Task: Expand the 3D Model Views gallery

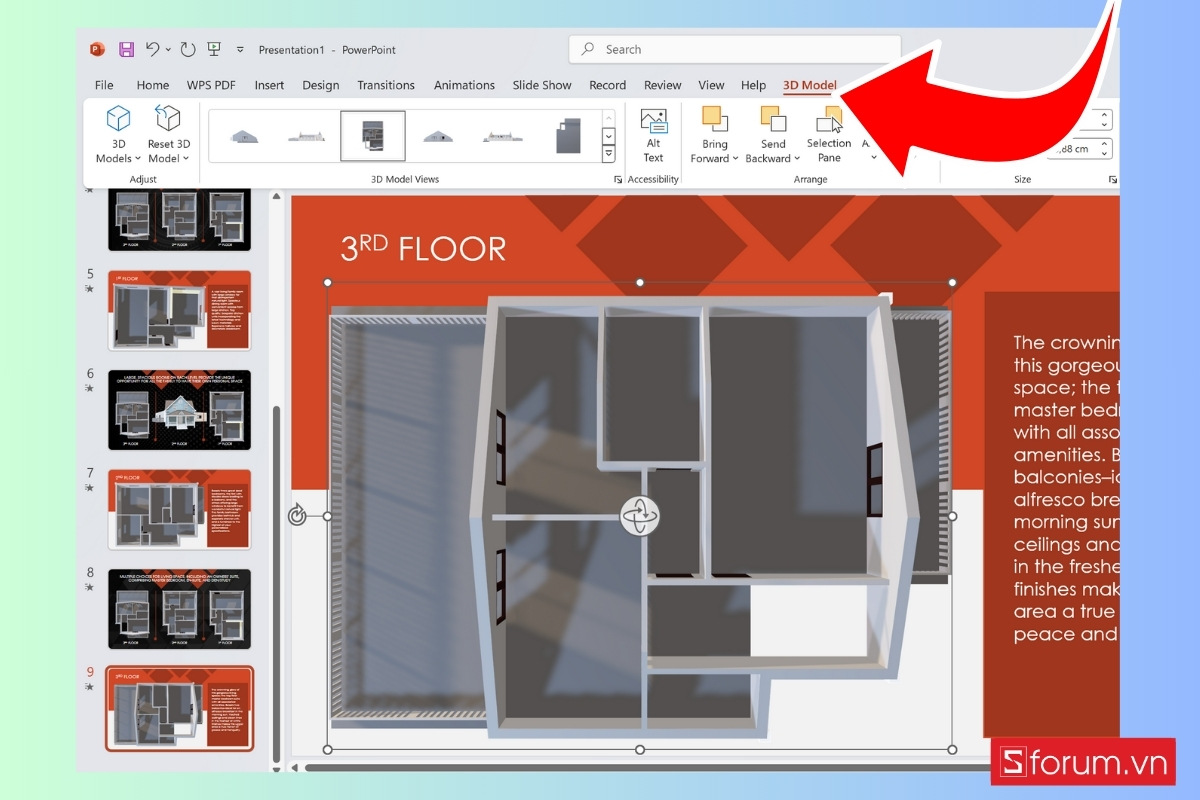Action: (x=608, y=154)
